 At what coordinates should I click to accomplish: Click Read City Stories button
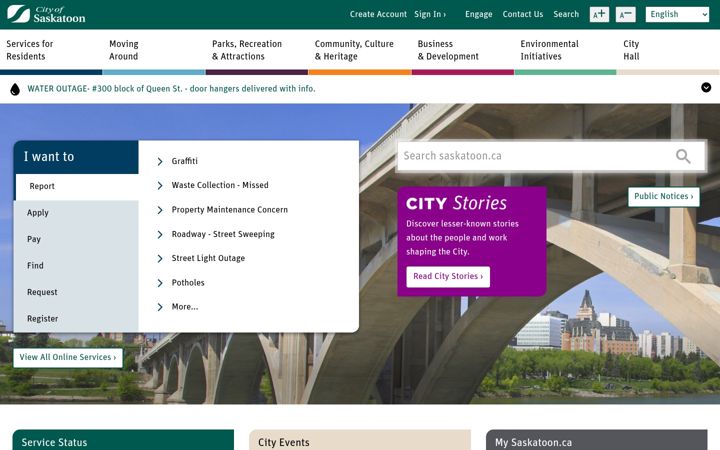pyautogui.click(x=448, y=276)
